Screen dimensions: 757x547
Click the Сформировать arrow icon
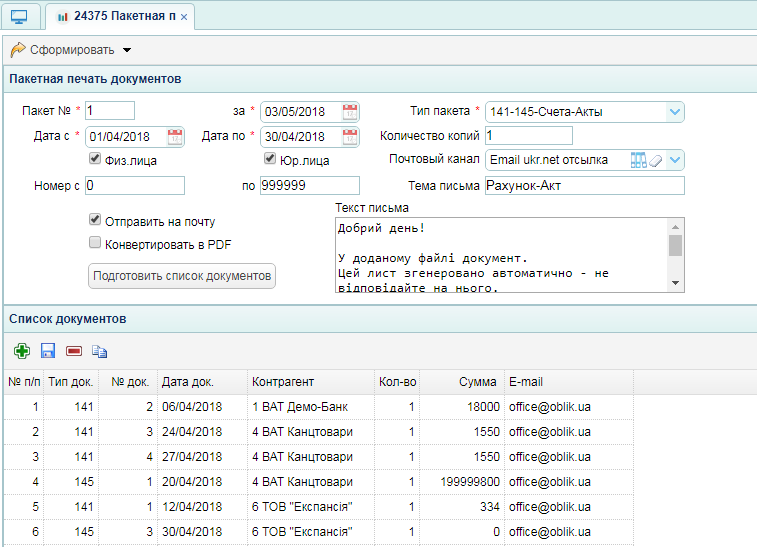coord(18,49)
